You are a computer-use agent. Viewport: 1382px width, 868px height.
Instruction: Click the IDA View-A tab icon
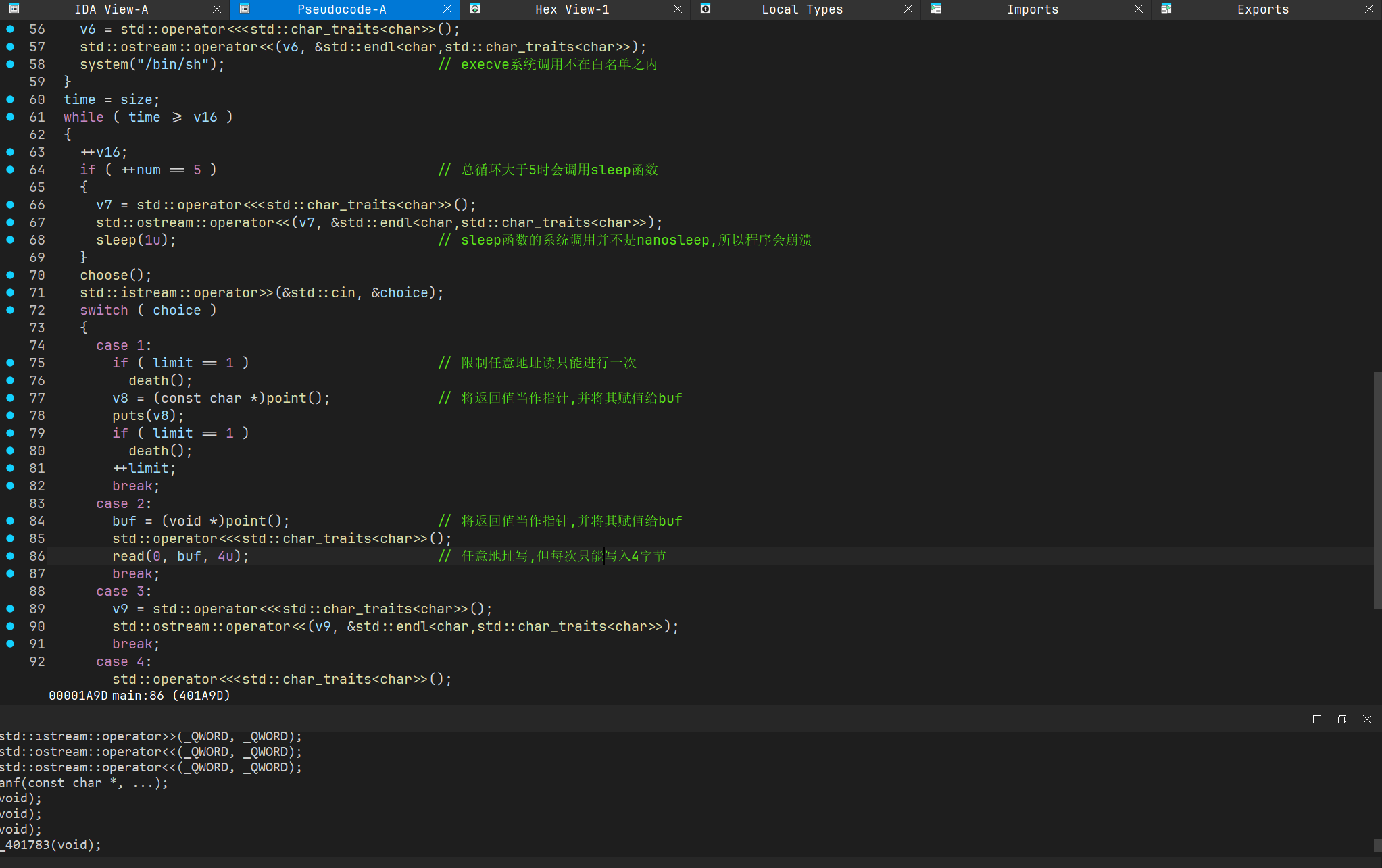(x=14, y=9)
